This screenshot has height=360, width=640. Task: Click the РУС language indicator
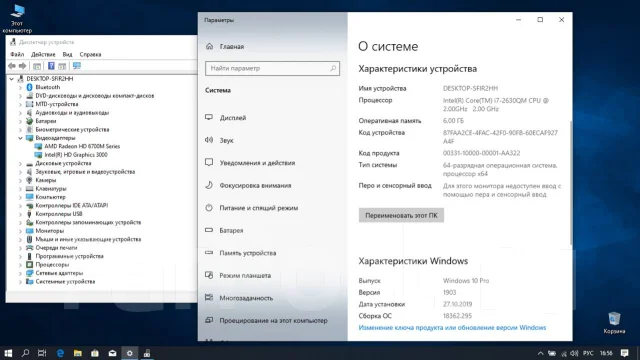point(588,353)
